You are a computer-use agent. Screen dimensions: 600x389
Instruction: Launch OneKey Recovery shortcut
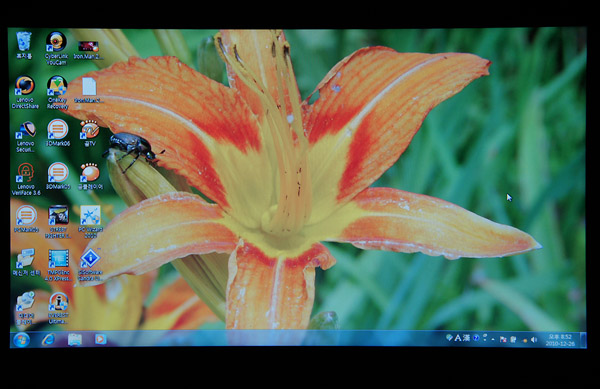point(57,92)
